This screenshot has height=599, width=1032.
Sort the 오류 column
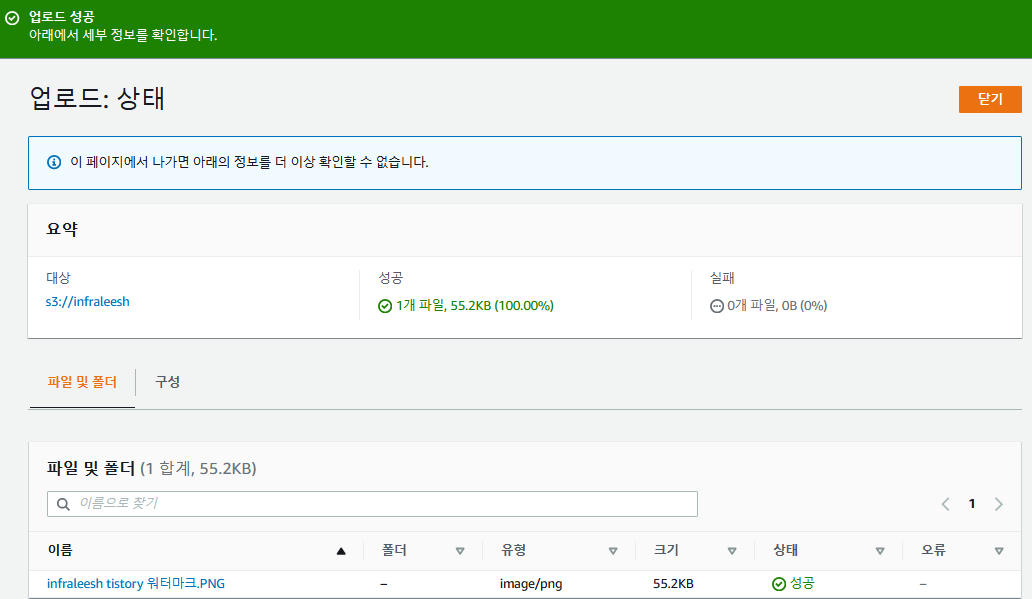(999, 551)
